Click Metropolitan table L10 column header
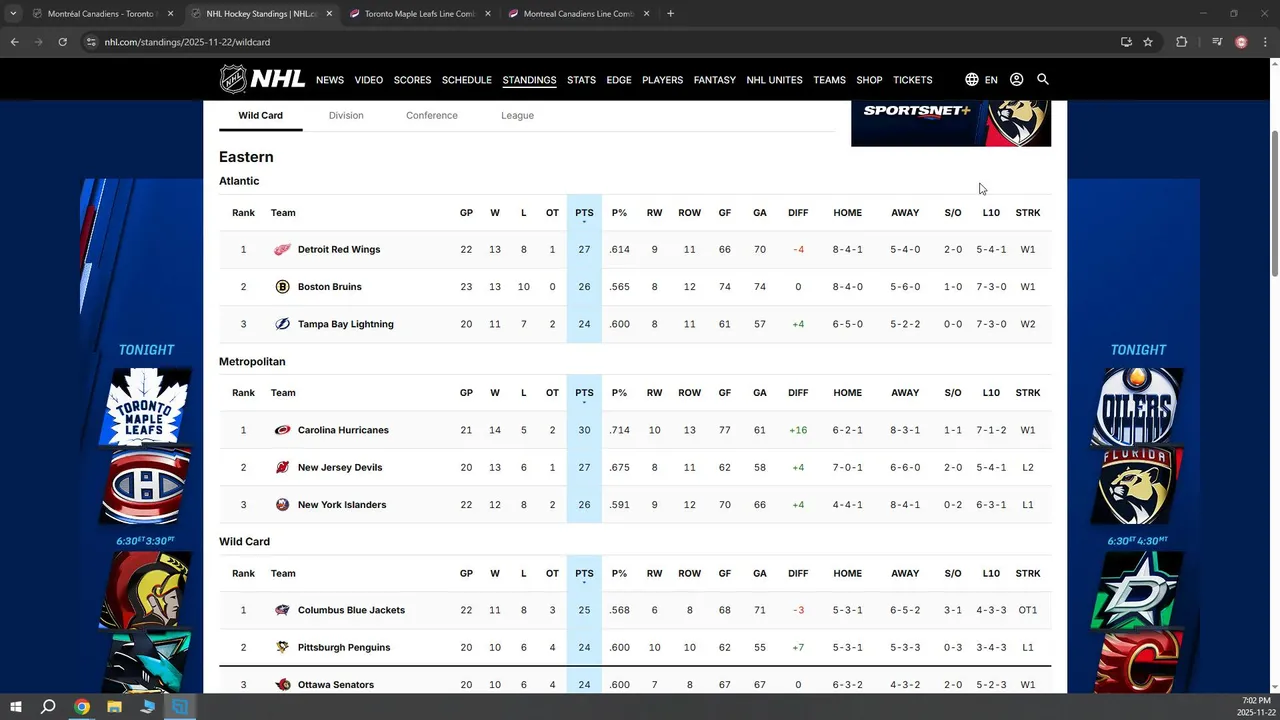The image size is (1280, 720). 991,393
